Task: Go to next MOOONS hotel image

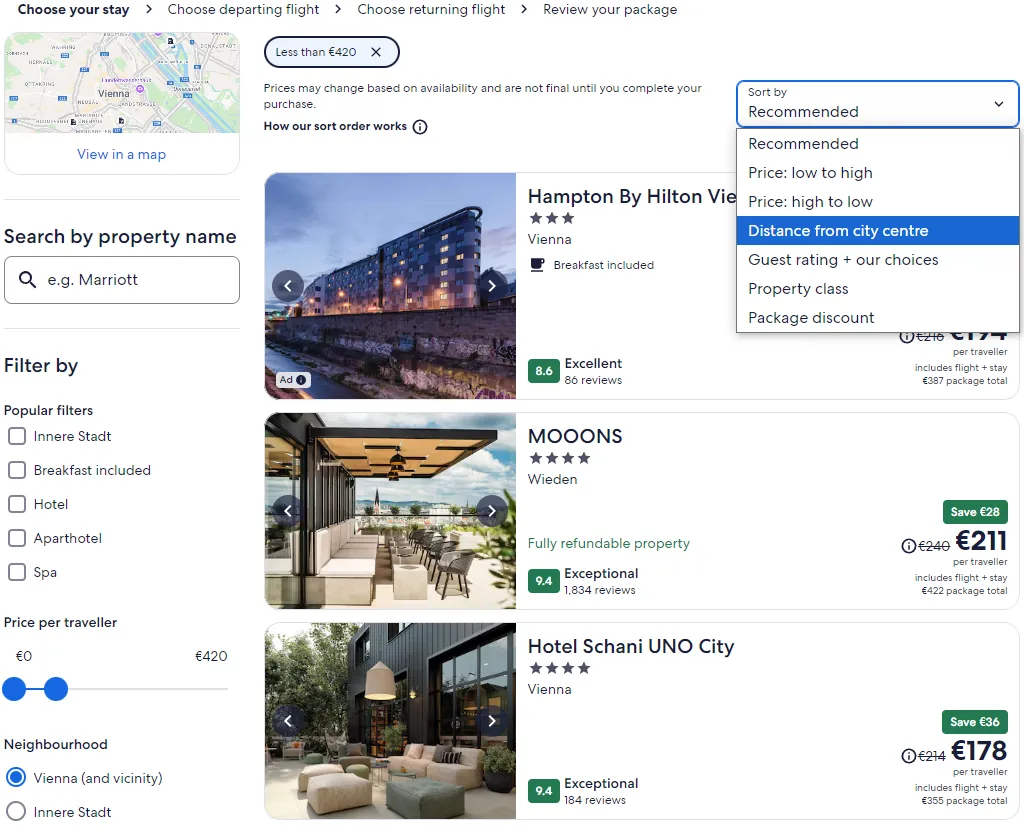Action: [x=491, y=511]
